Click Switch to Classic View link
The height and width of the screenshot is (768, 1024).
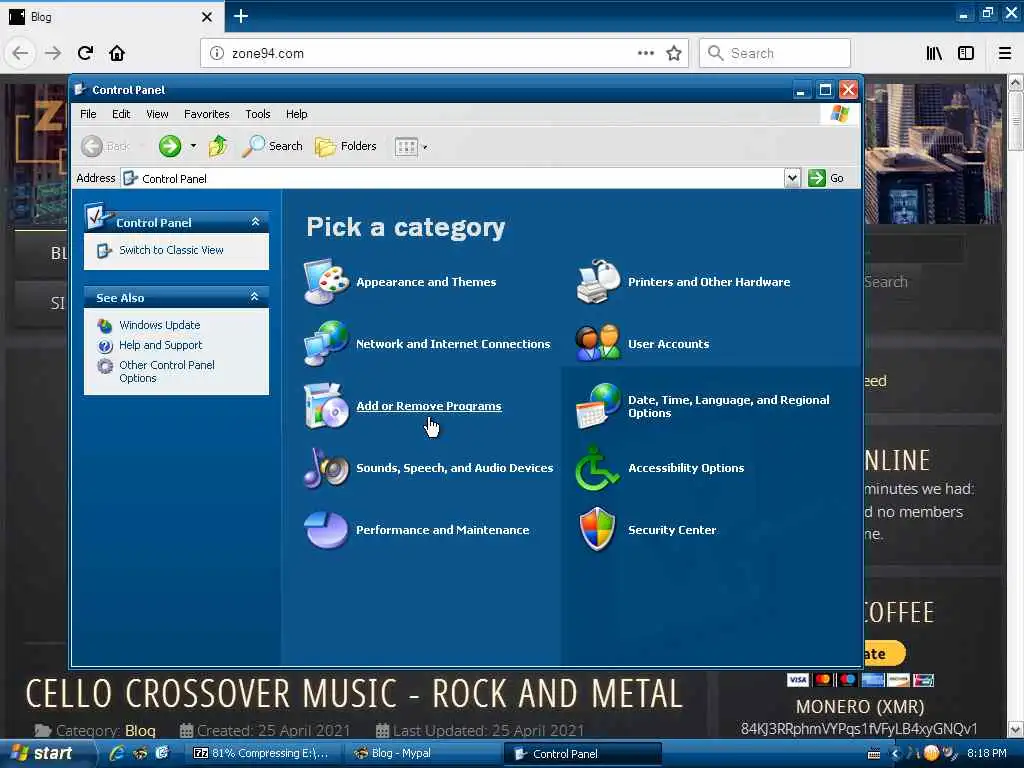(171, 250)
